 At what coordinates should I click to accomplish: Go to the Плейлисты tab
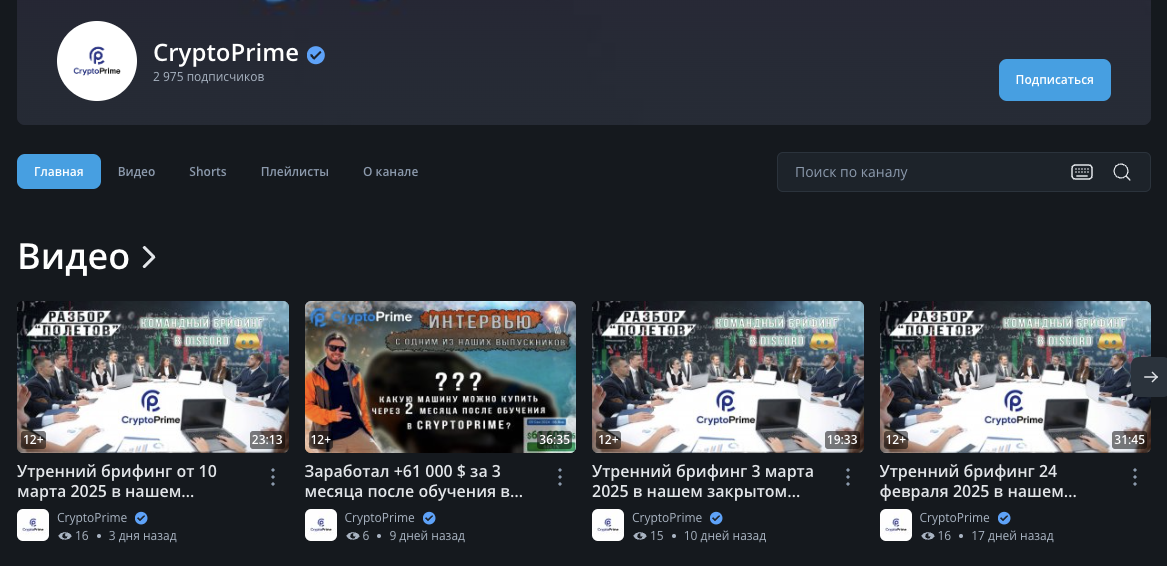295,171
